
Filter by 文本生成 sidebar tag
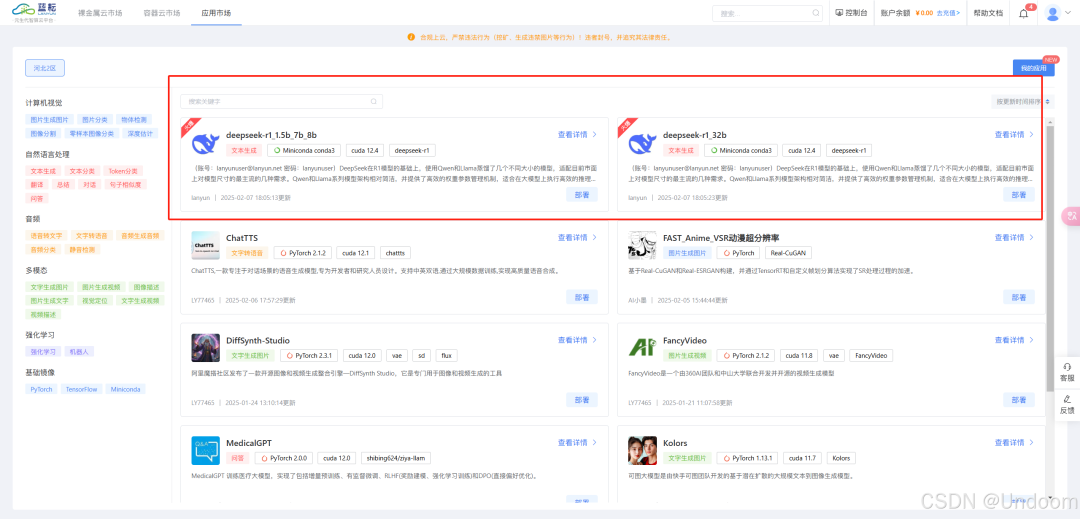tap(43, 171)
